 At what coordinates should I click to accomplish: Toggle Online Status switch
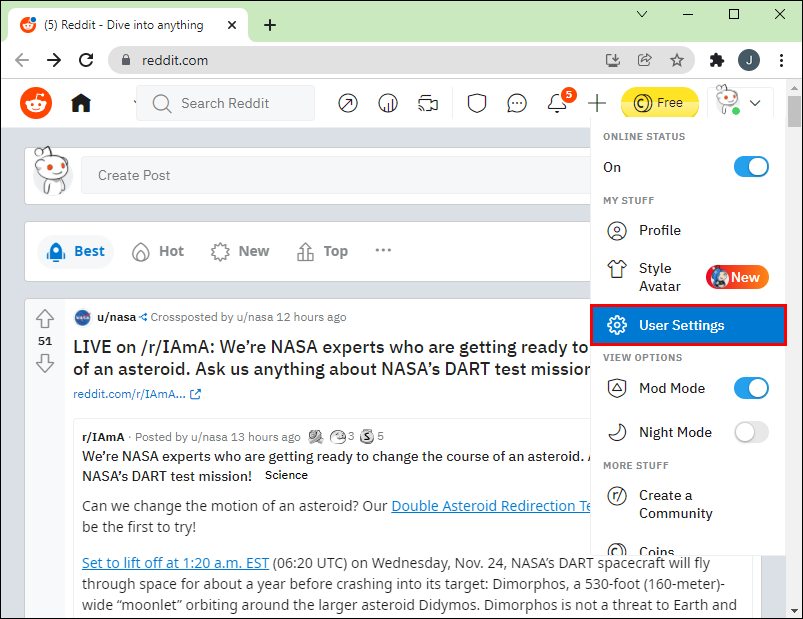pyautogui.click(x=751, y=167)
